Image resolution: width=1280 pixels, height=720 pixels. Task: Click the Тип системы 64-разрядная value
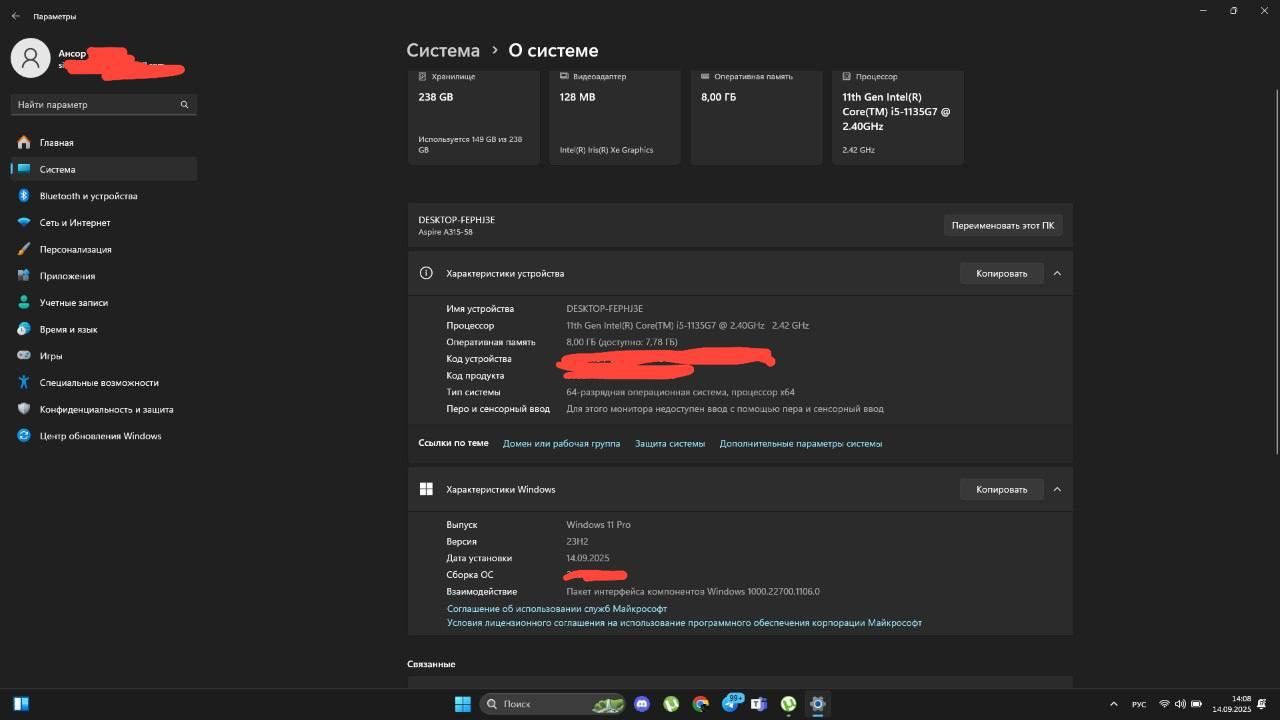point(680,392)
